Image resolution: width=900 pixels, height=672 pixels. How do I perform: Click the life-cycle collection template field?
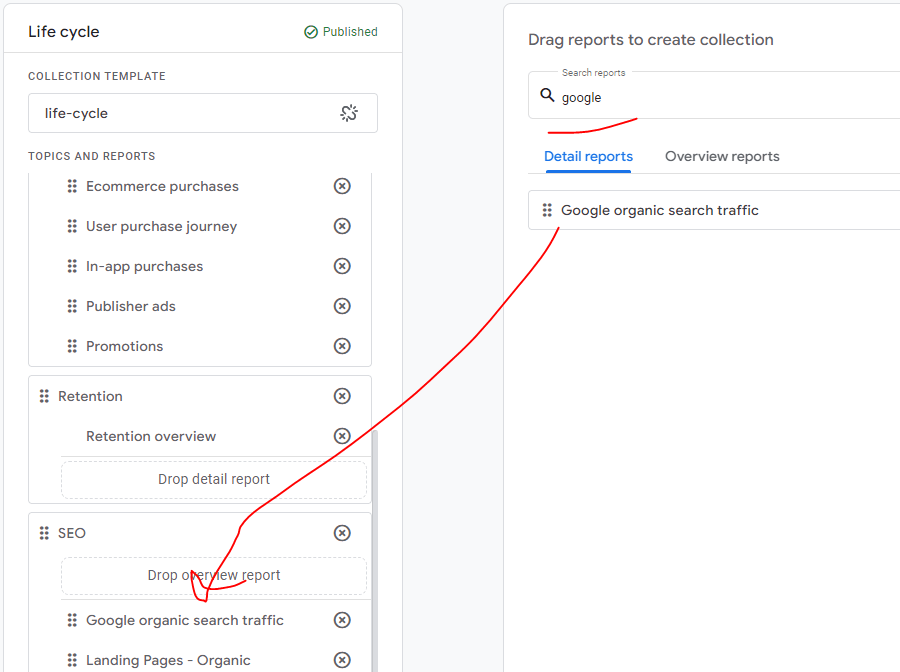tap(180, 113)
